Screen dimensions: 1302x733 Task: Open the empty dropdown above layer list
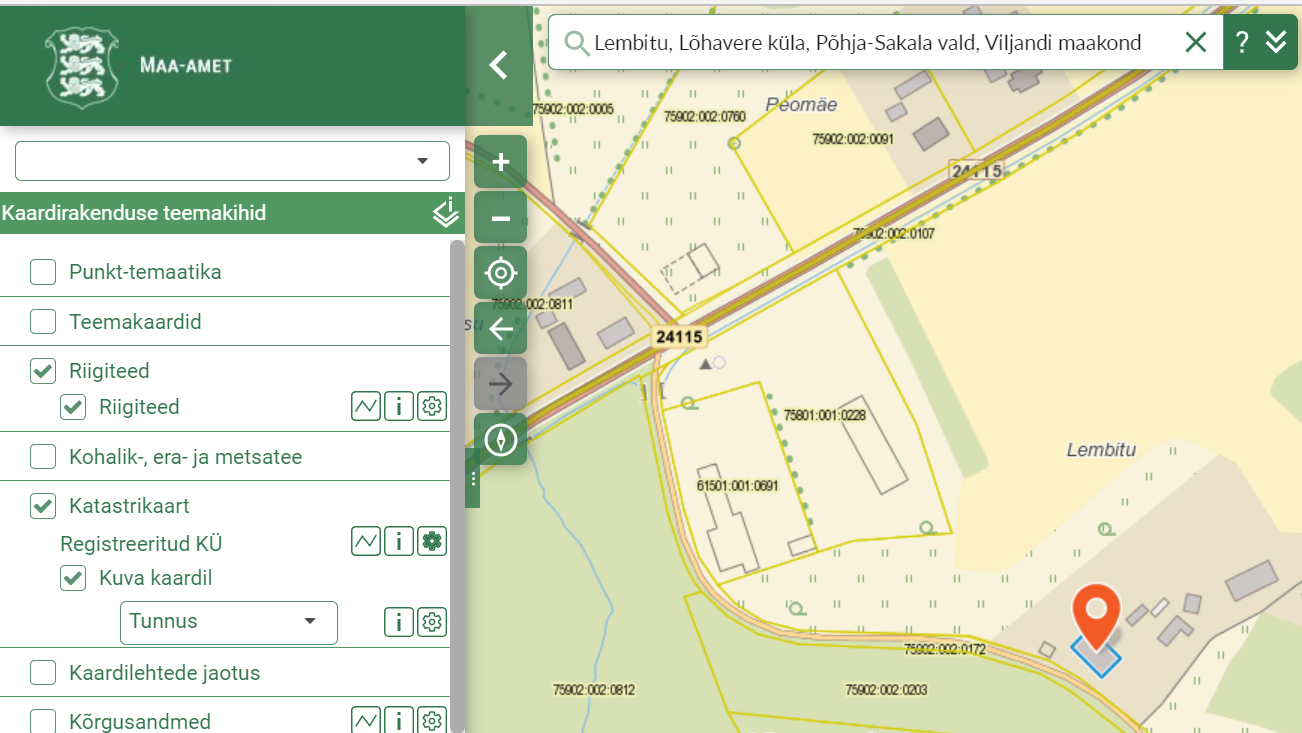[x=232, y=161]
